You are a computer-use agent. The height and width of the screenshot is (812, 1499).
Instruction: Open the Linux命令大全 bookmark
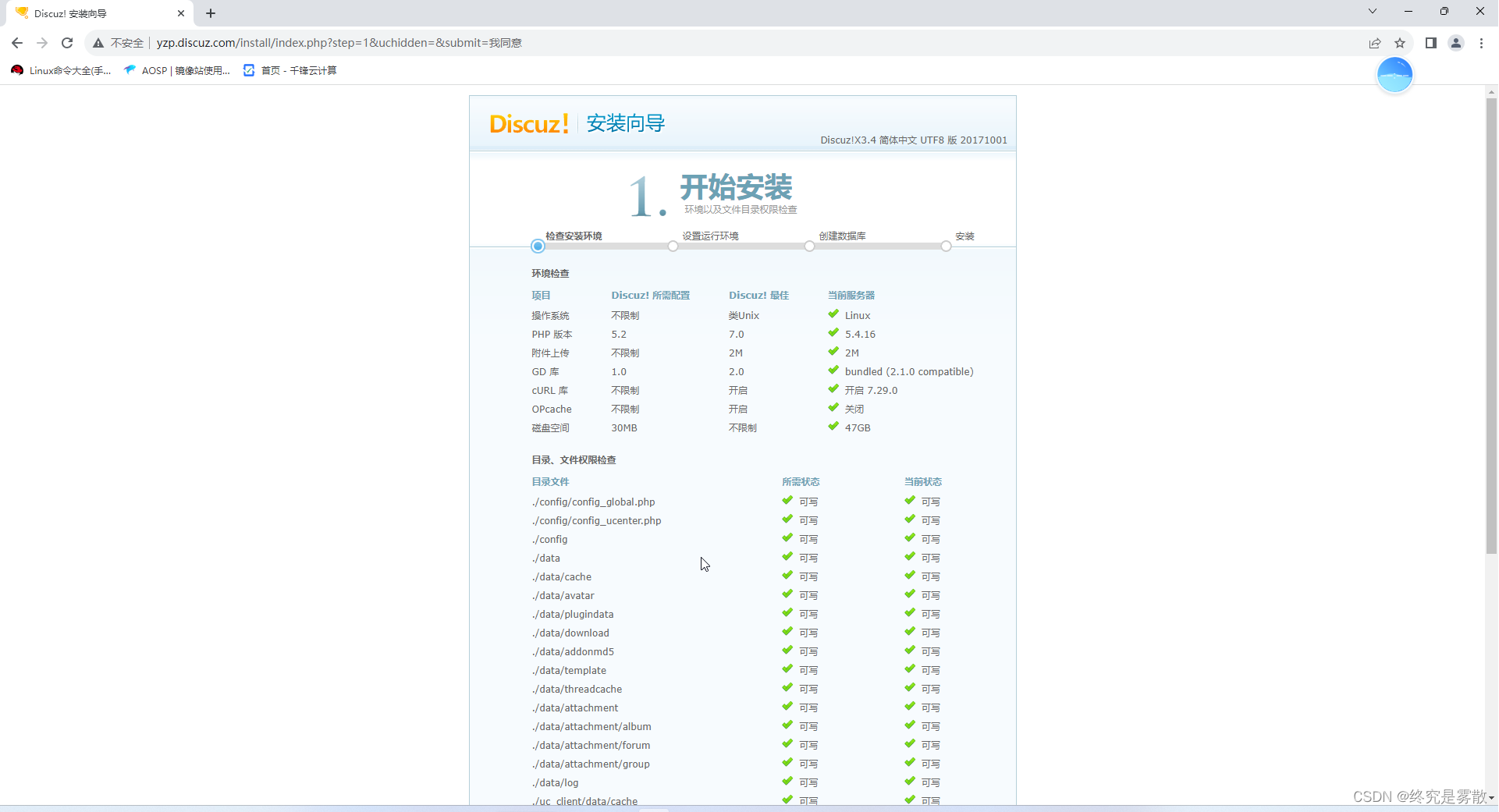[61, 70]
